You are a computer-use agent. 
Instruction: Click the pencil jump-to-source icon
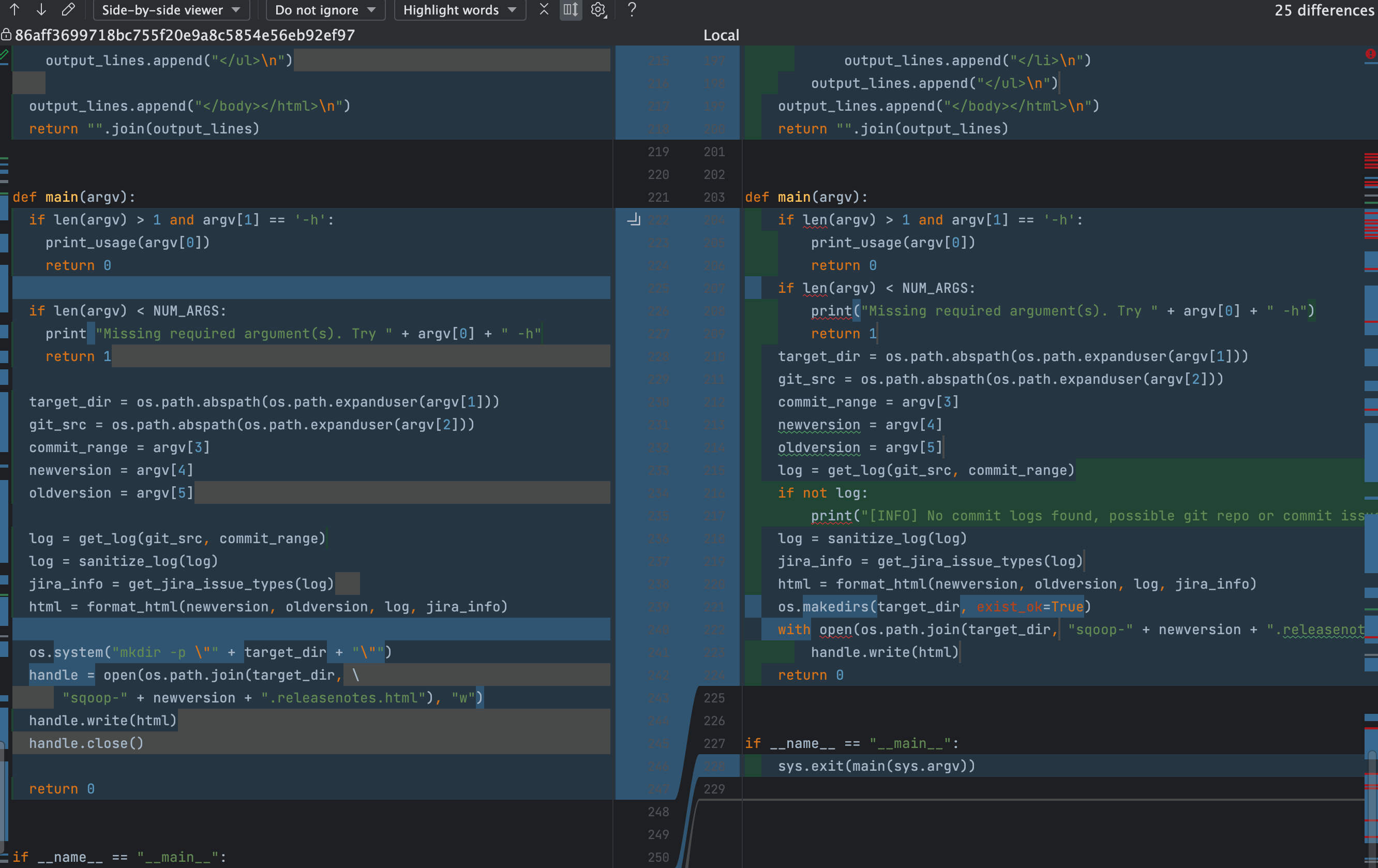[68, 10]
